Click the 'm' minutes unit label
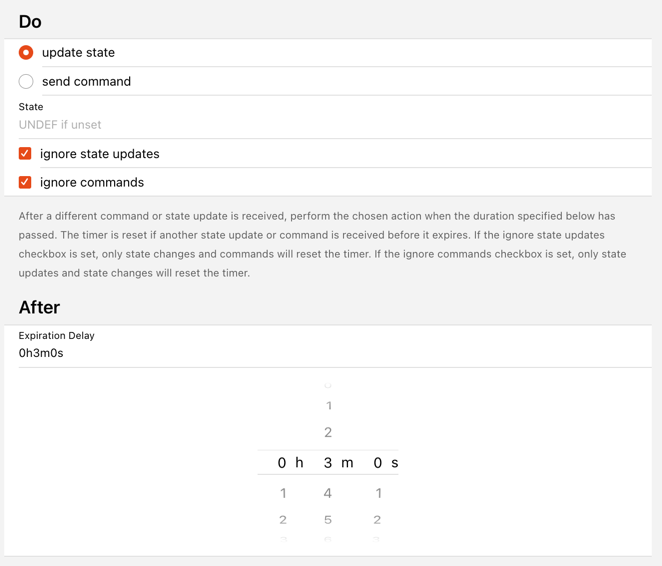The image size is (662, 566). point(347,463)
